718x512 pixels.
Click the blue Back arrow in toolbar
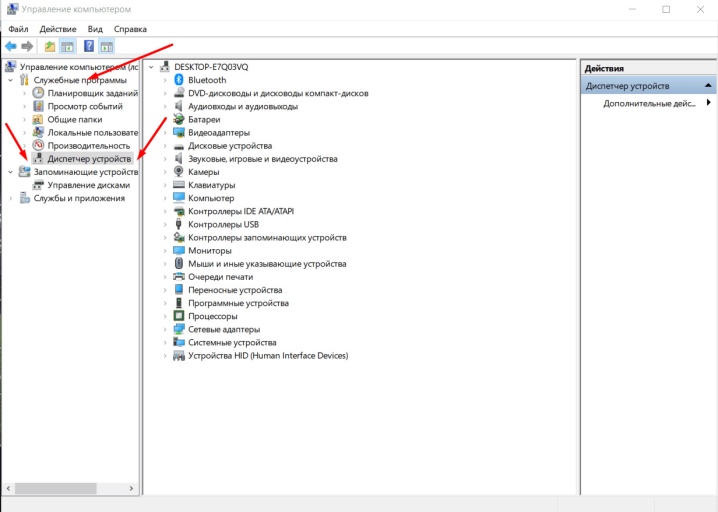click(x=11, y=46)
